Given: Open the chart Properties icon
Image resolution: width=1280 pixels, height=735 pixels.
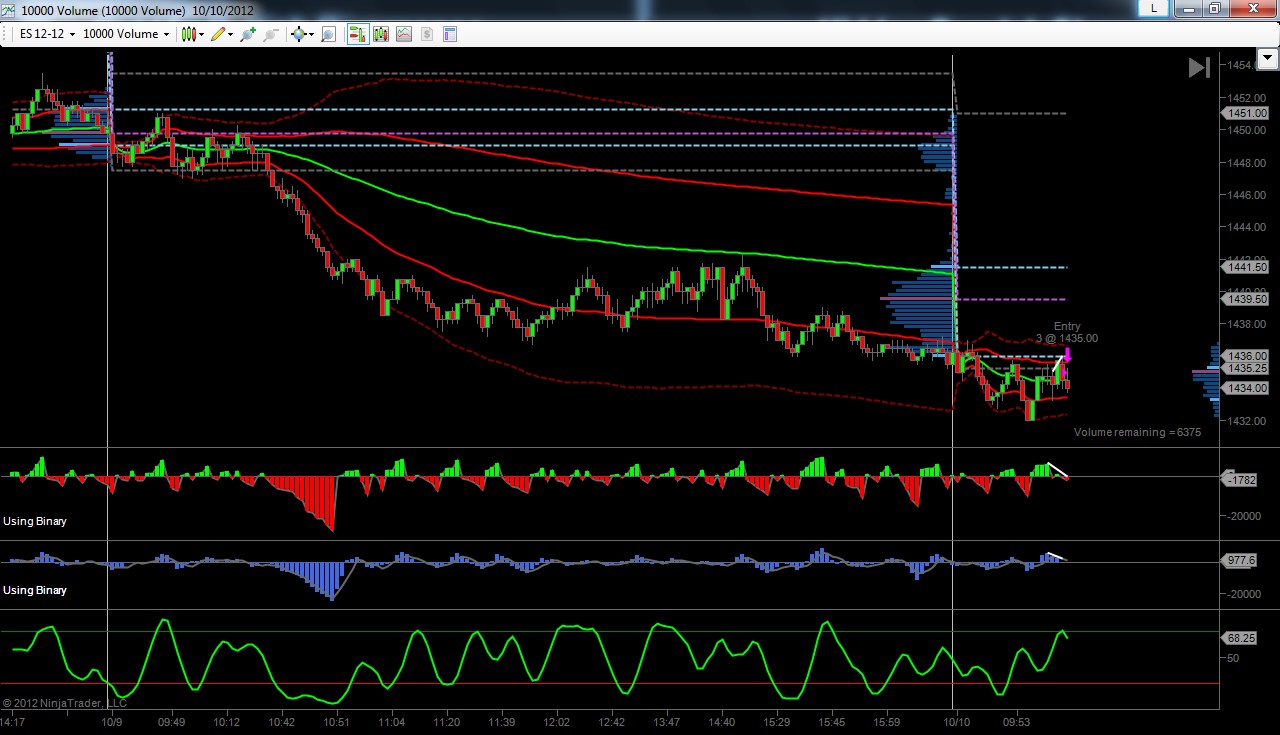Looking at the screenshot, I should coord(450,34).
